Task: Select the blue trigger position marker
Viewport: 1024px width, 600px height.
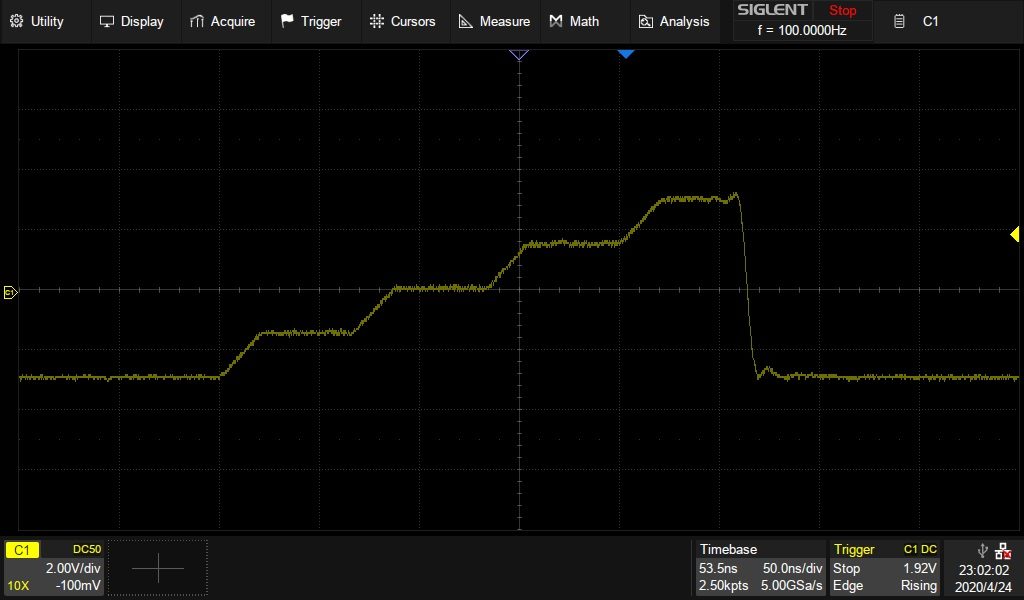Action: pos(626,54)
